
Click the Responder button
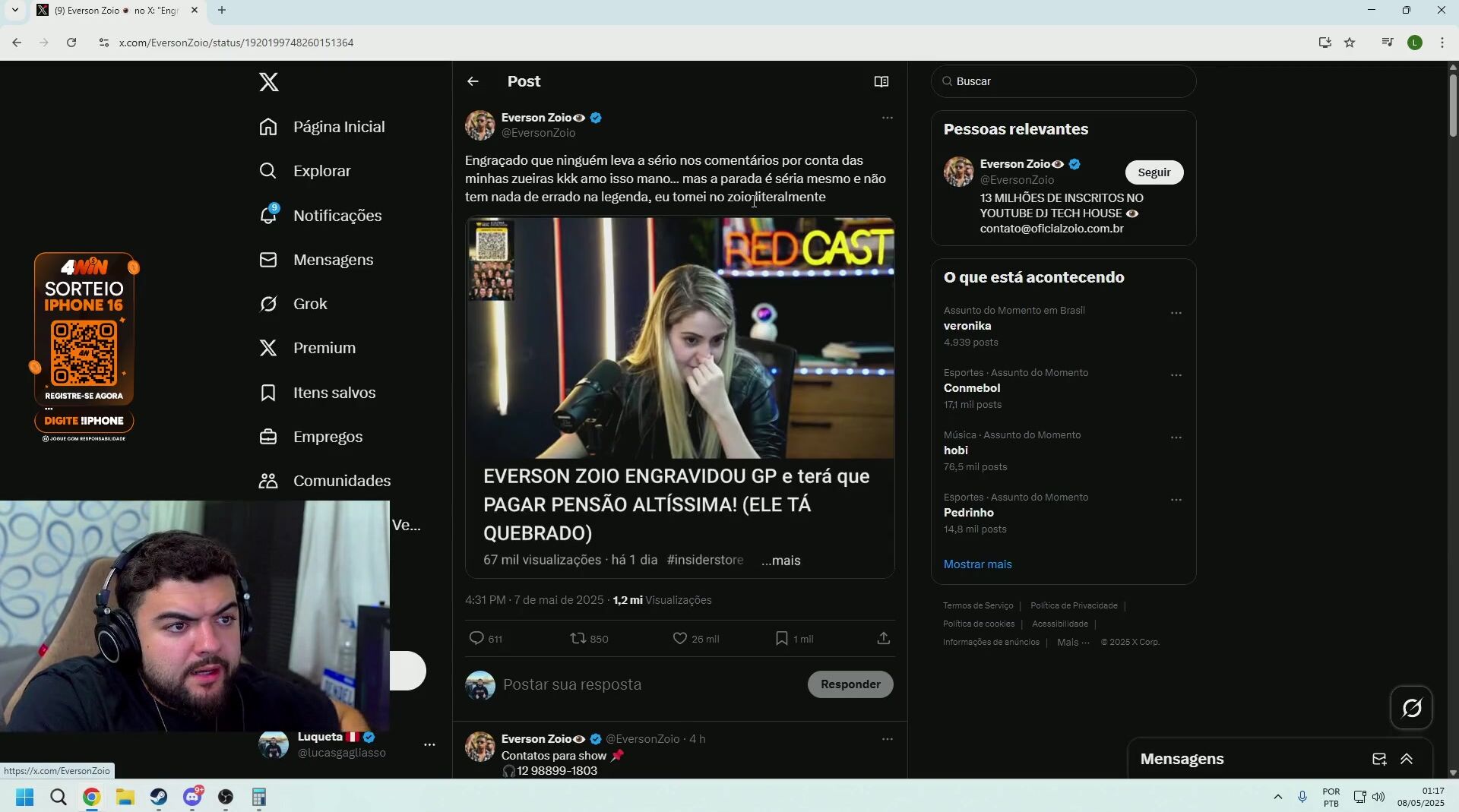click(850, 684)
